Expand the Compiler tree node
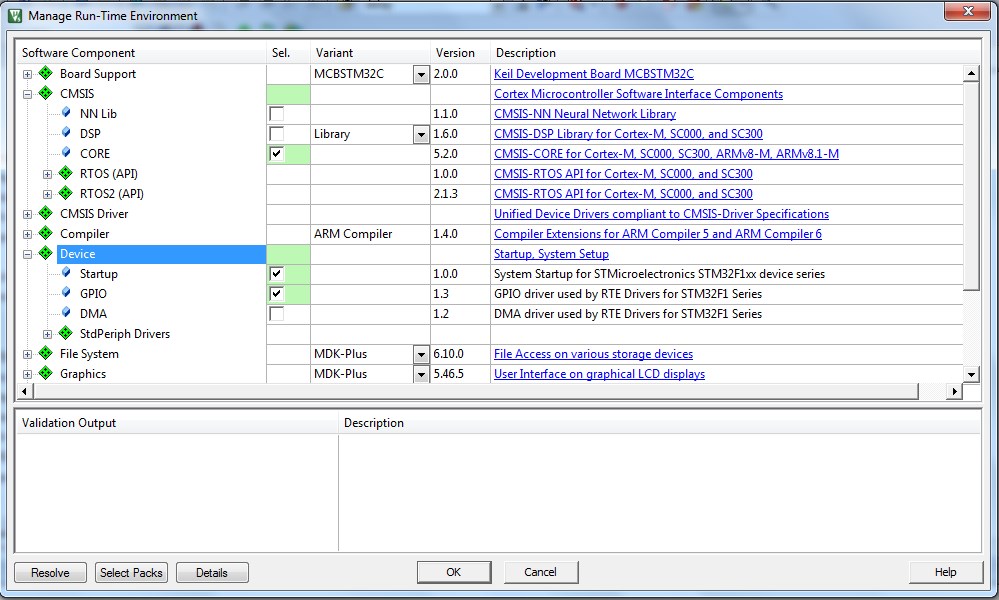This screenshot has width=999, height=600. (27, 234)
